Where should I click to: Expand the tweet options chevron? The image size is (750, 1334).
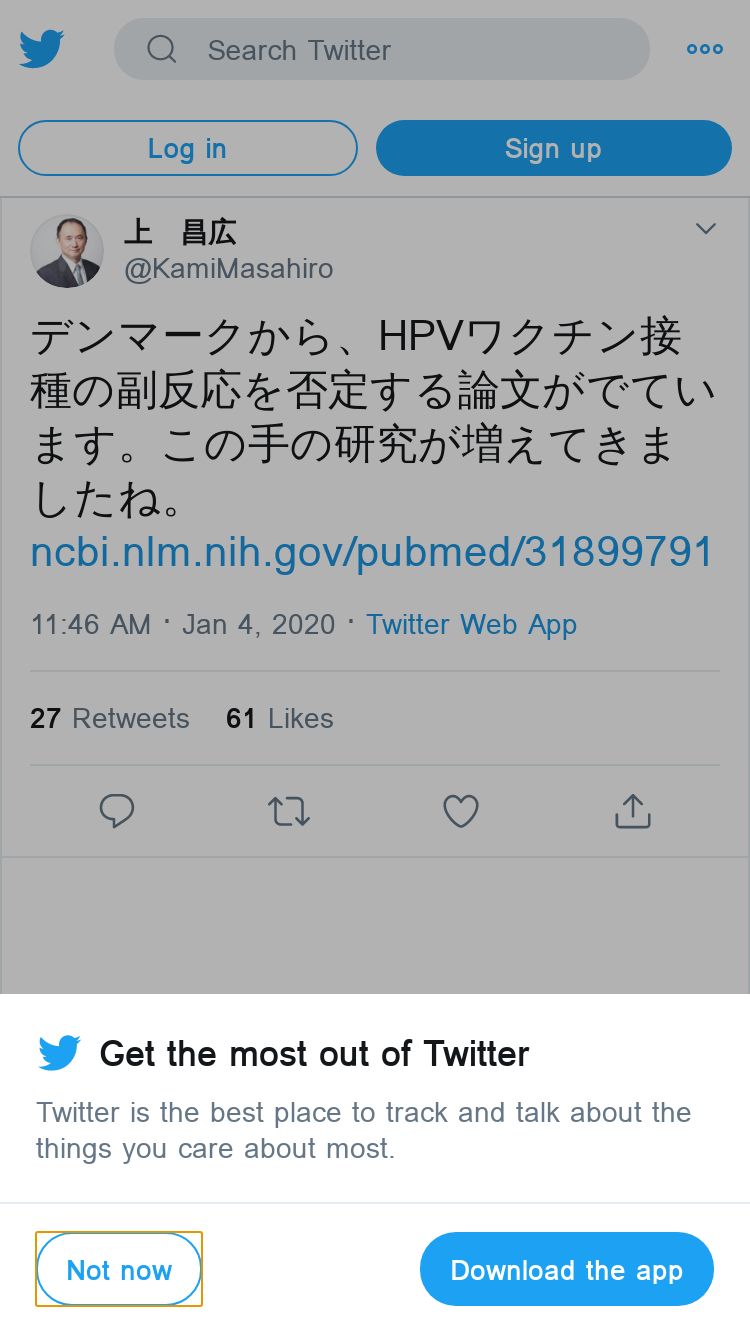pyautogui.click(x=706, y=229)
